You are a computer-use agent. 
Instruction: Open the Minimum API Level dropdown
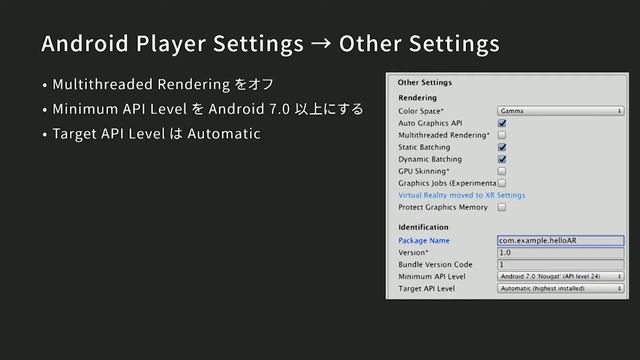[x=560, y=276]
